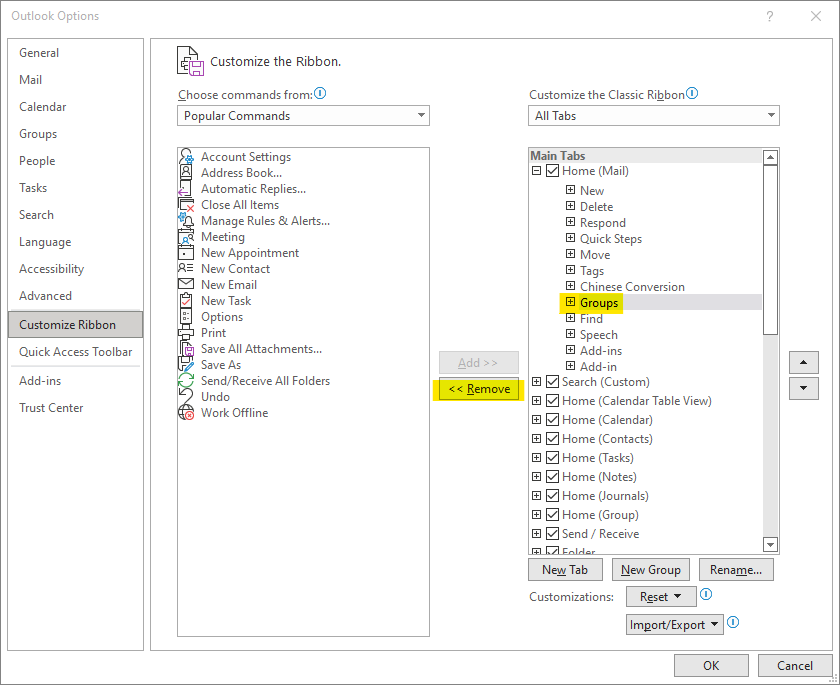Image resolution: width=840 pixels, height=685 pixels.
Task: Select the Manage Rules & Alerts icon
Action: pos(186,221)
